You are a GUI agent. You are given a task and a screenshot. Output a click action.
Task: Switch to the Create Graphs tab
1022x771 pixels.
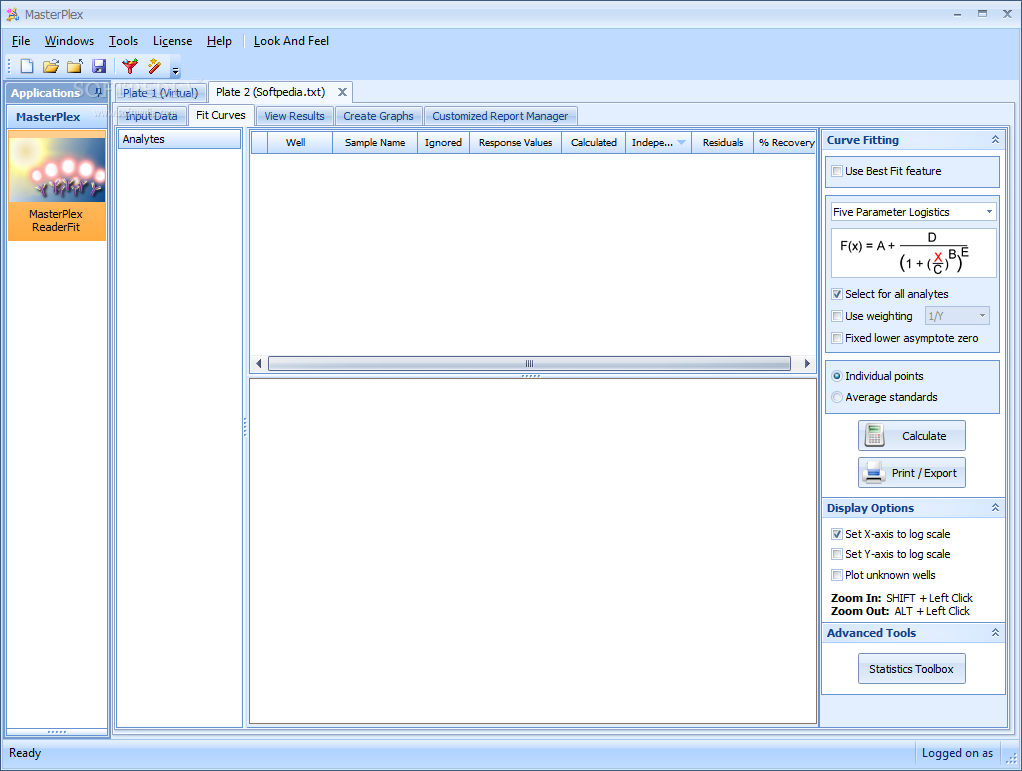point(378,116)
